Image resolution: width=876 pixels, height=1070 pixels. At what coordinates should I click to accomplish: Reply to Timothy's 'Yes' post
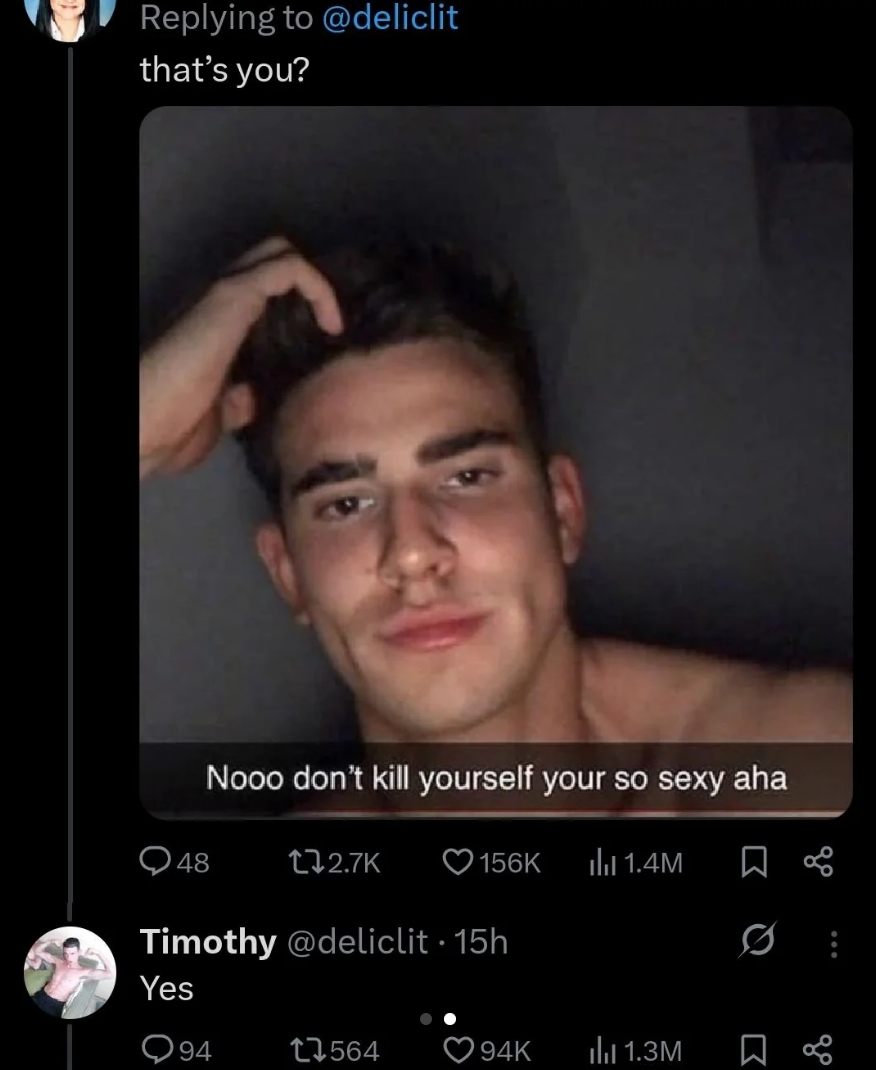[175, 1050]
